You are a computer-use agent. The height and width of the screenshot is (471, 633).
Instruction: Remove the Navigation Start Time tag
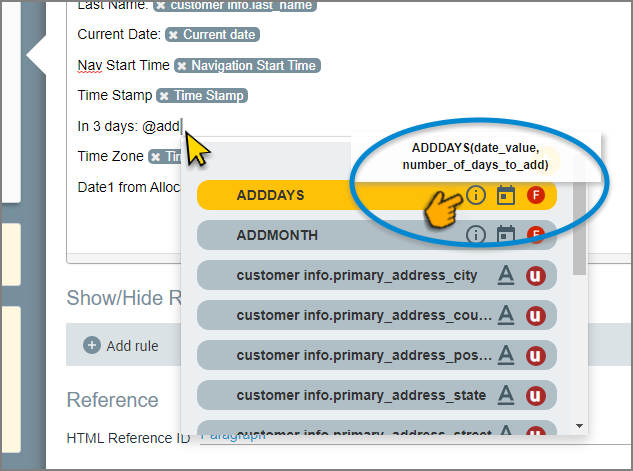click(x=182, y=66)
